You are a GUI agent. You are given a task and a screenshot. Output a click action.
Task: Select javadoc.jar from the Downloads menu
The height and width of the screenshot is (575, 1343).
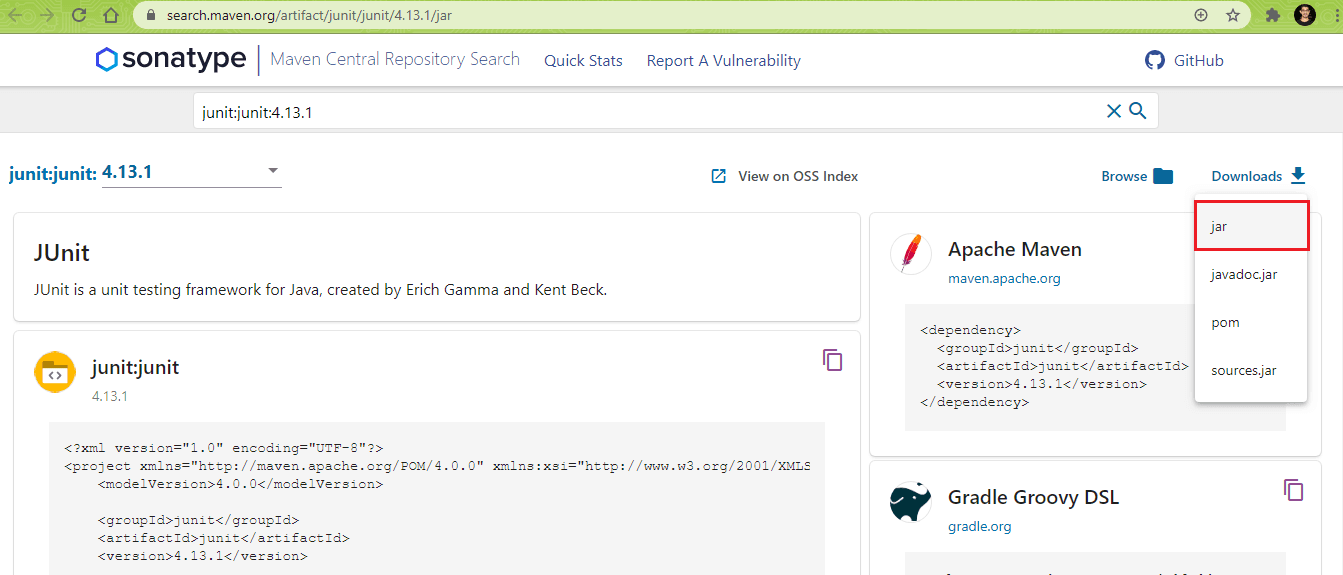1243,274
